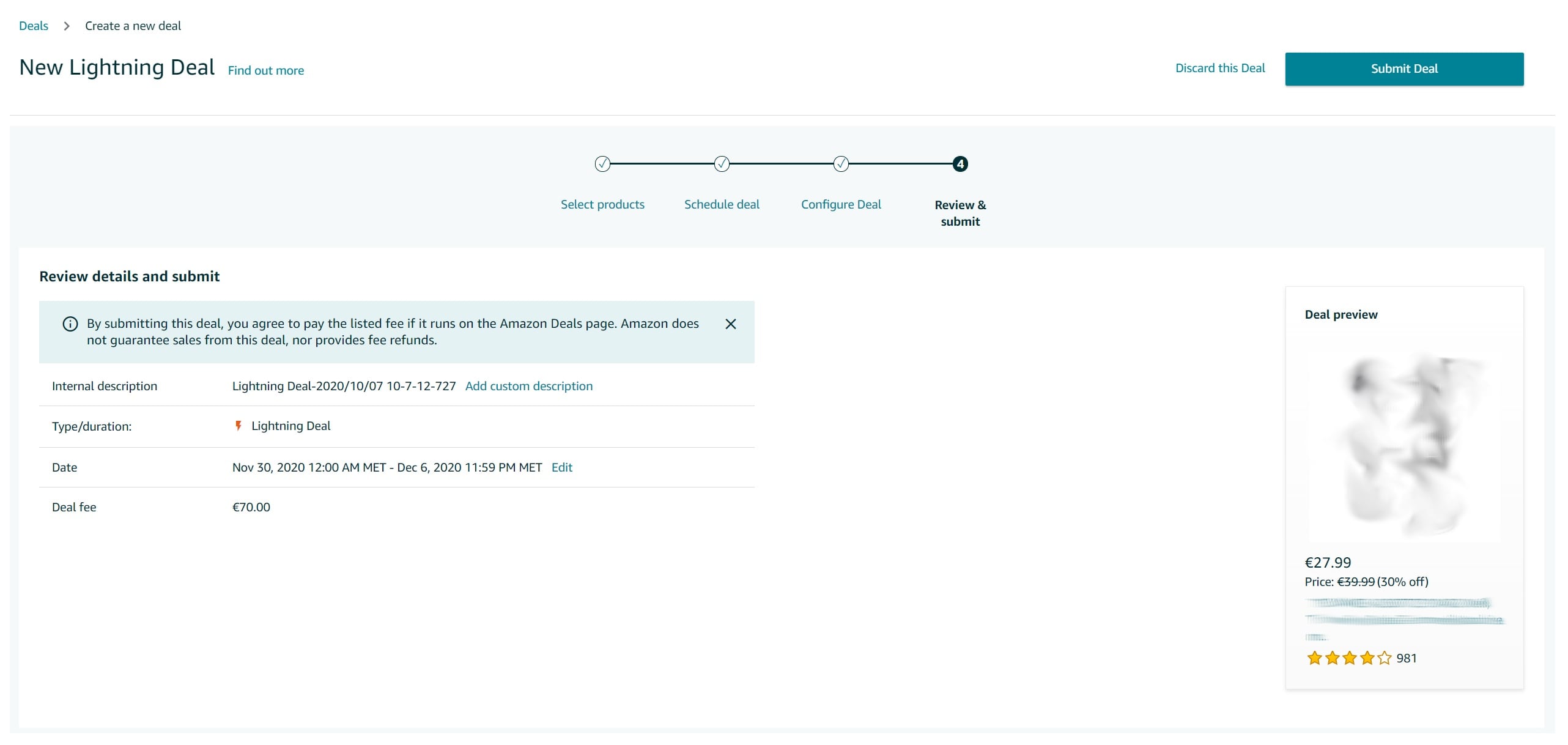
Task: Edit the deal date
Action: pos(562,467)
